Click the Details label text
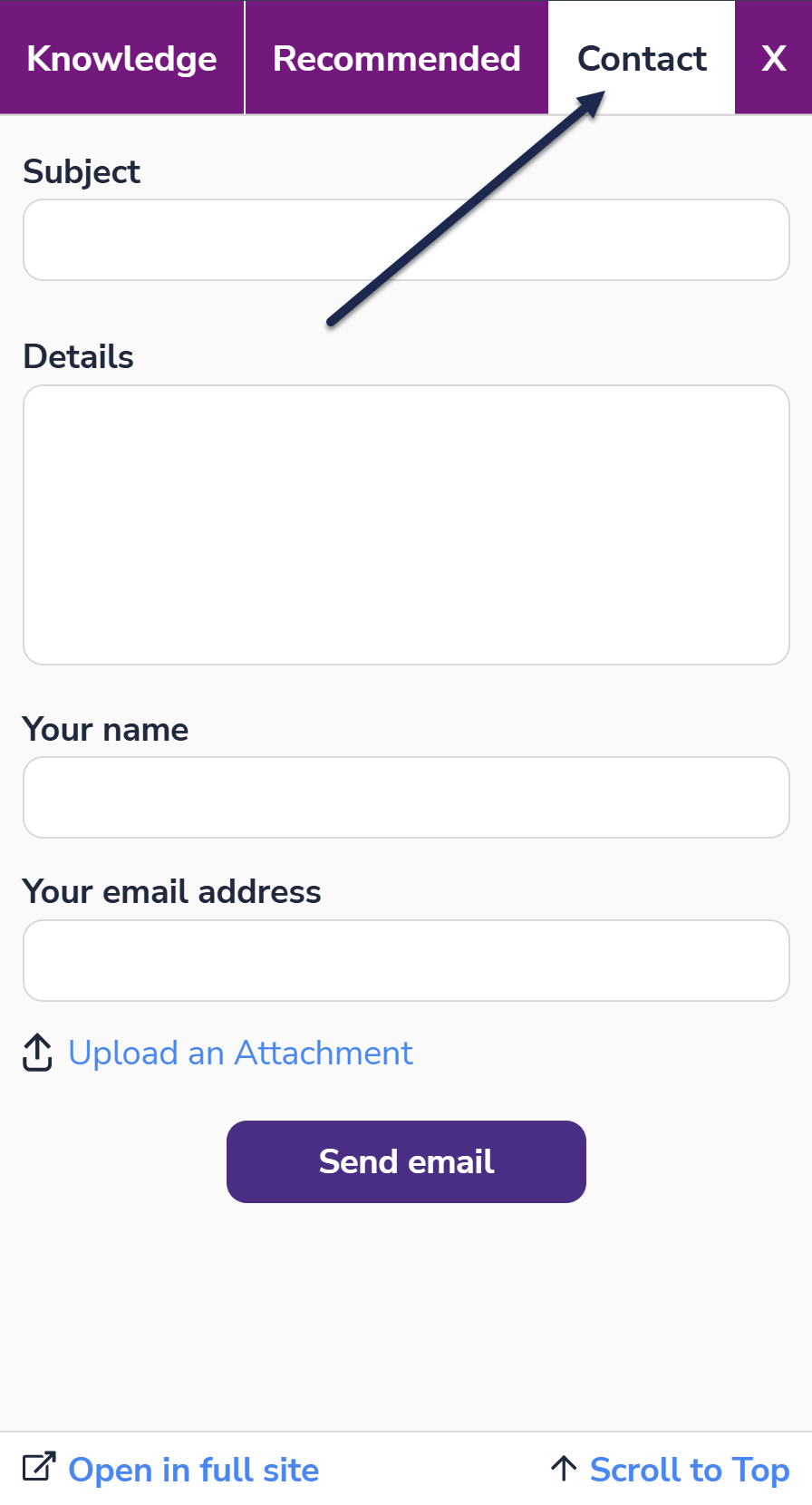812x1505 pixels. [79, 356]
